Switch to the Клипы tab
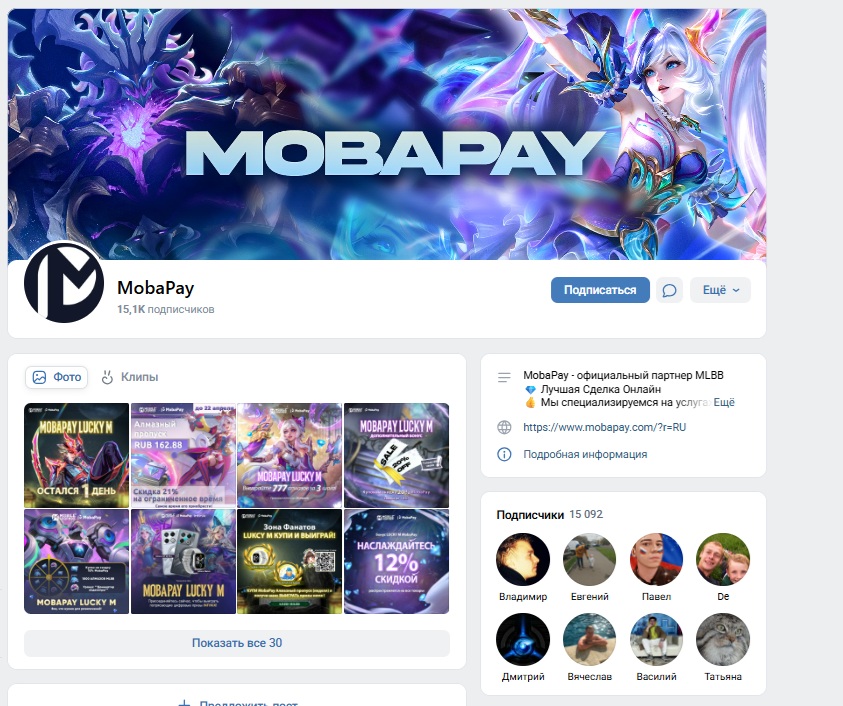Screen dimensions: 843x706 130,377
